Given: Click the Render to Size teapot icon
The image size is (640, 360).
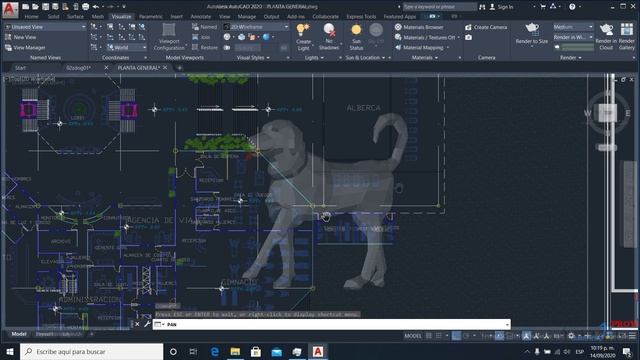Looking at the screenshot, I should 531,29.
